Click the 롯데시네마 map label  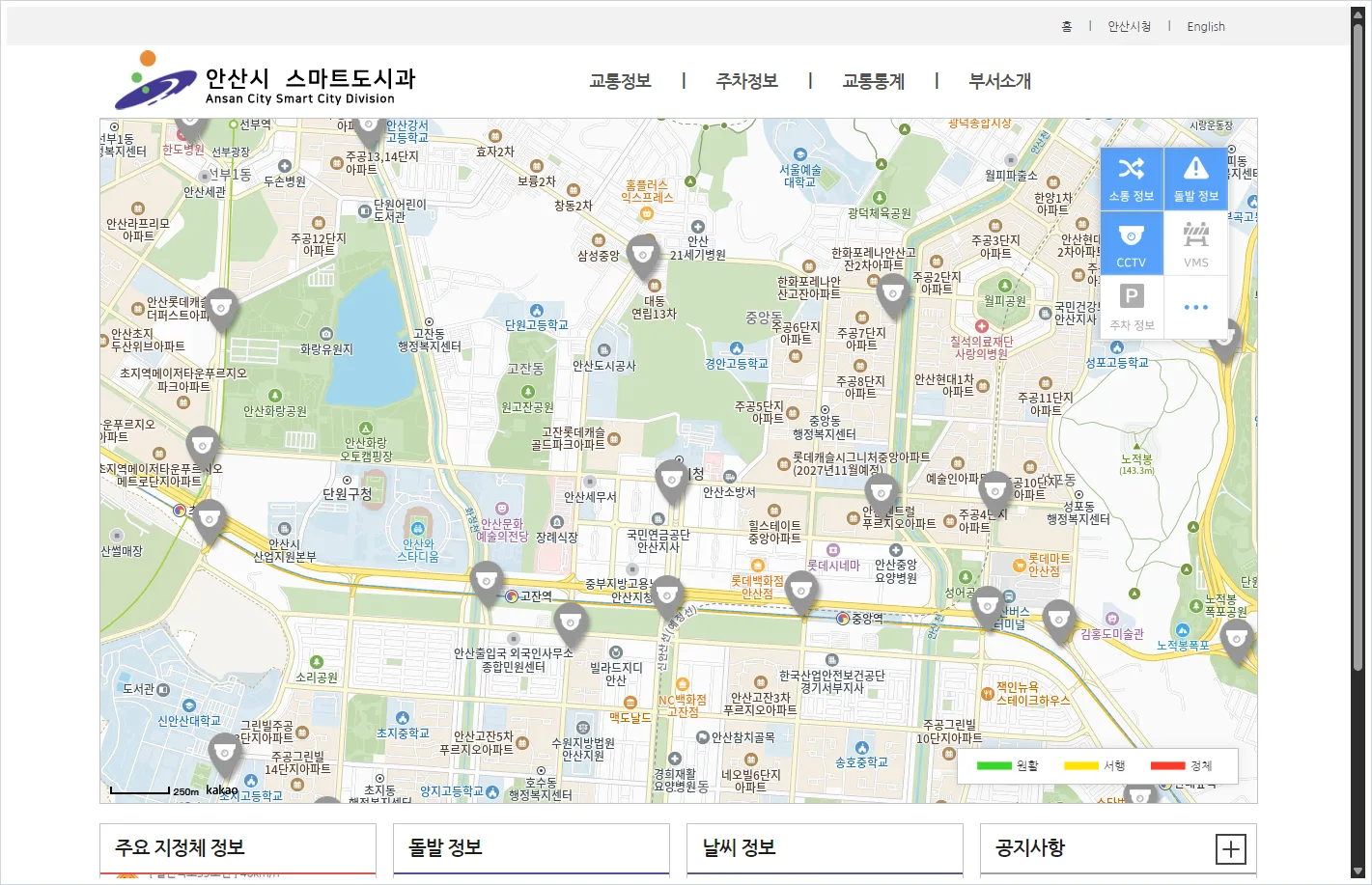click(x=833, y=566)
